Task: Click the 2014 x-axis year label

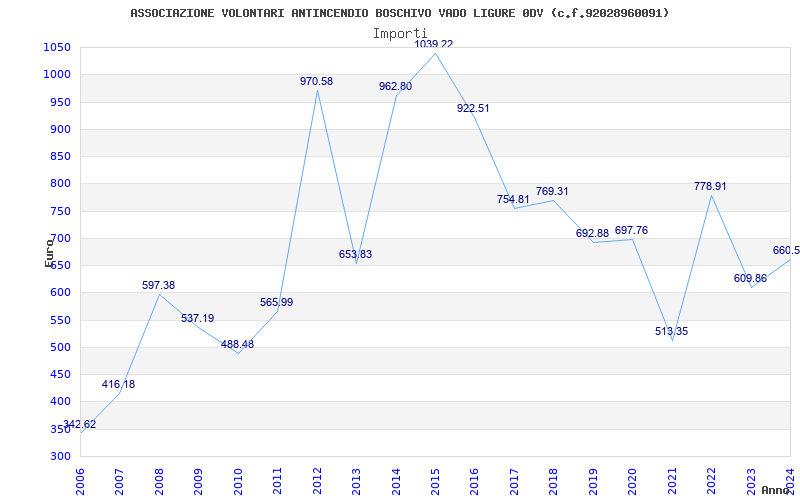Action: coord(396,481)
